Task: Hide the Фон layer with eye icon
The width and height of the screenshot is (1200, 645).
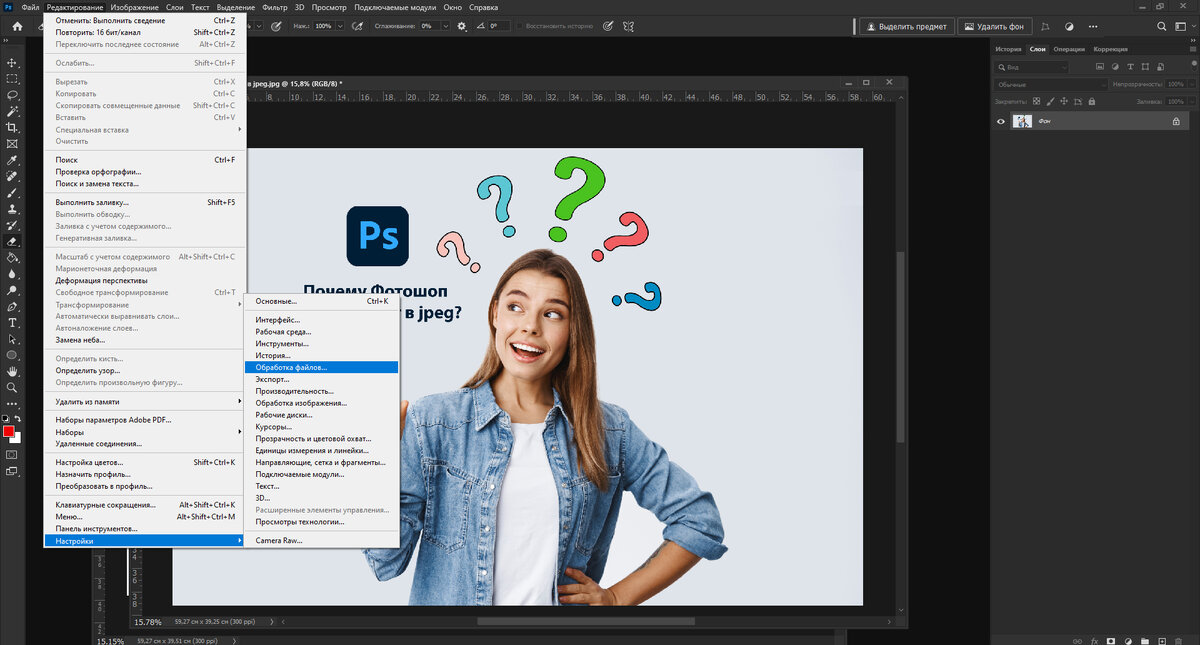Action: [1001, 121]
